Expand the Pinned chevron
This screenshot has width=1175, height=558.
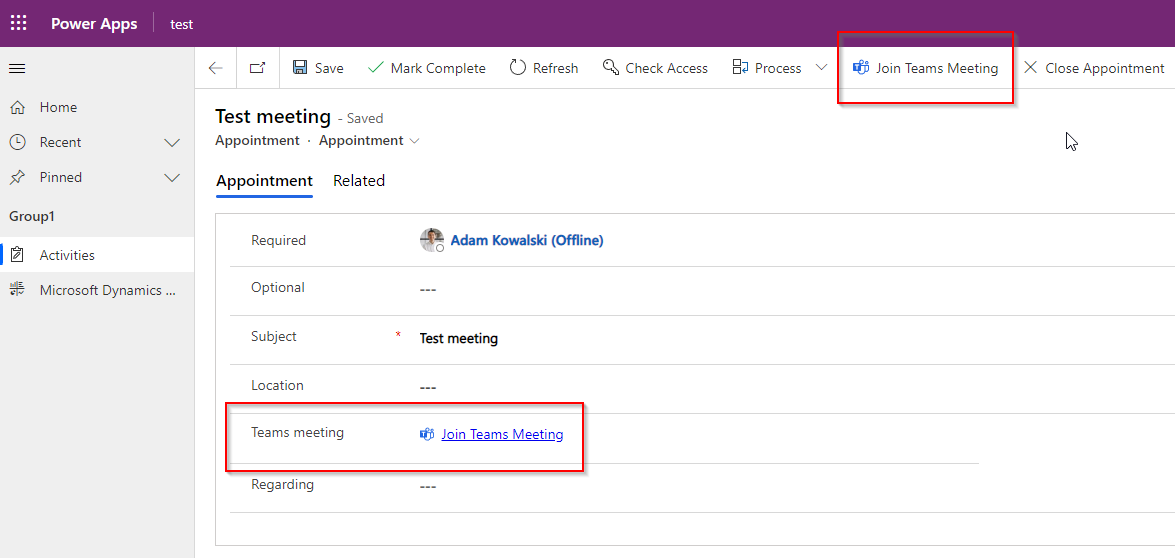(x=172, y=178)
